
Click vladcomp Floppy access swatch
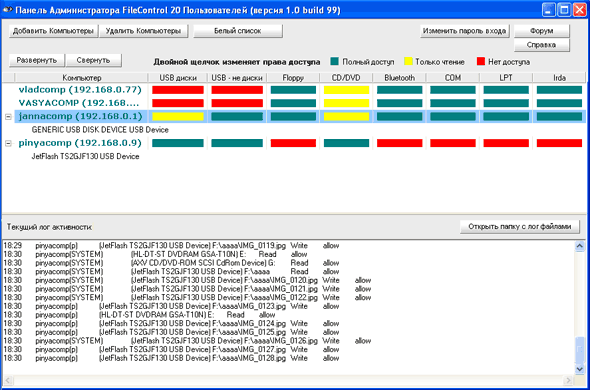click(x=293, y=90)
